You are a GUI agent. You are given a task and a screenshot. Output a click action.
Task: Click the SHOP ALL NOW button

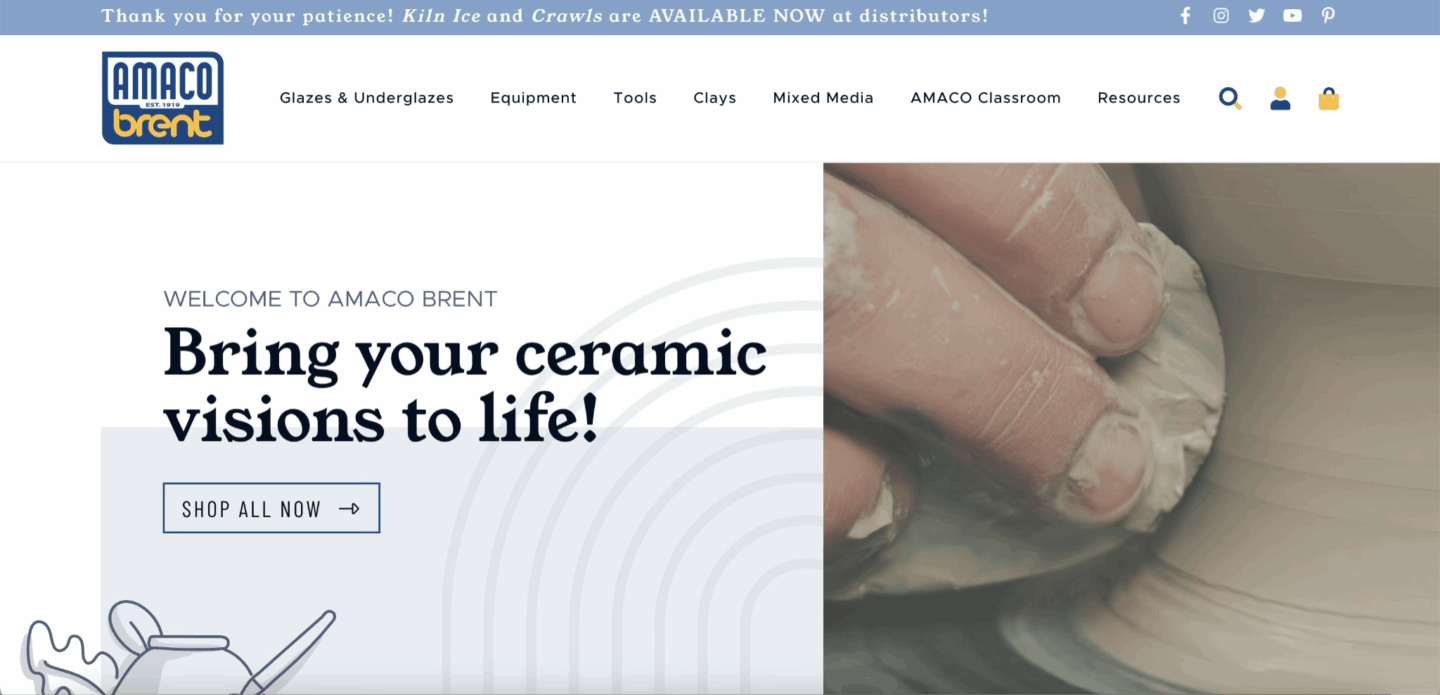[271, 508]
